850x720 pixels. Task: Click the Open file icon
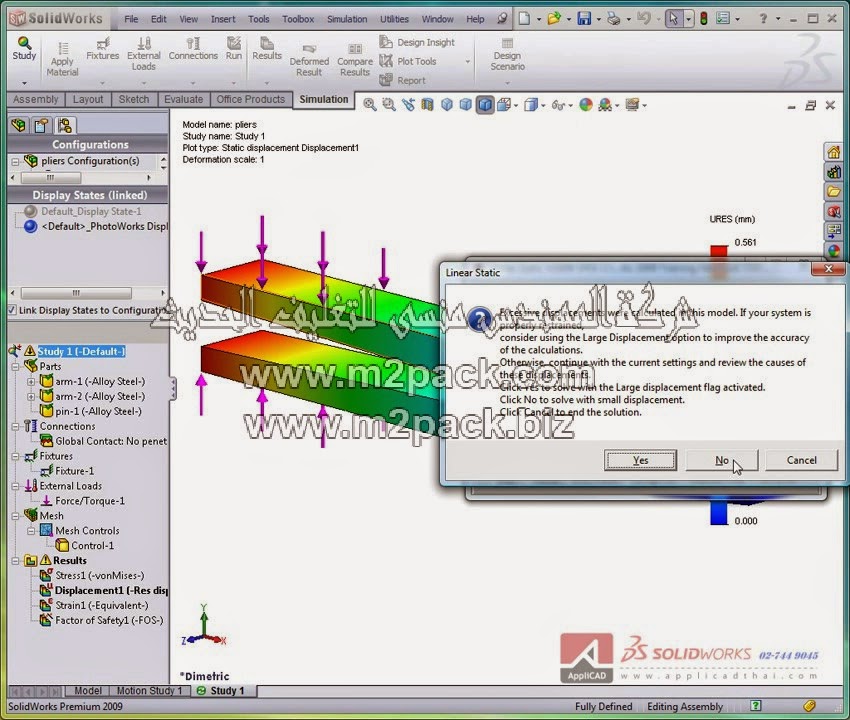point(554,19)
